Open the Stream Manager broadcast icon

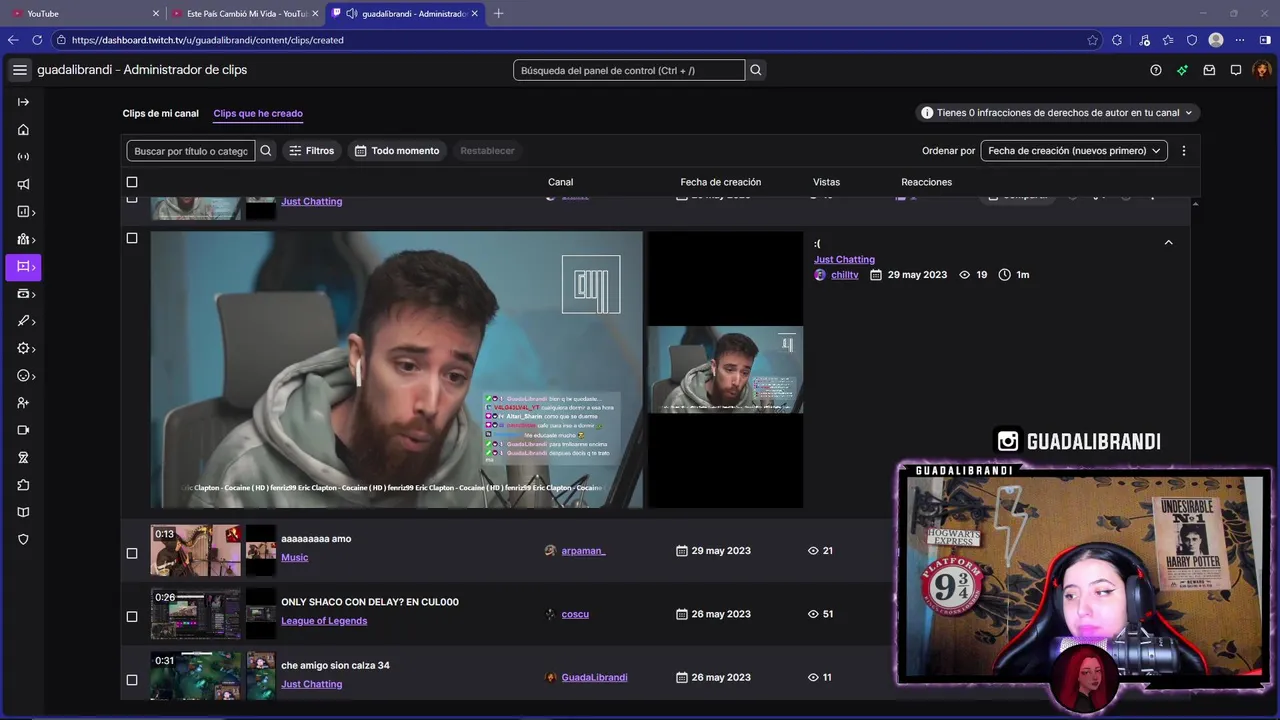click(x=23, y=157)
